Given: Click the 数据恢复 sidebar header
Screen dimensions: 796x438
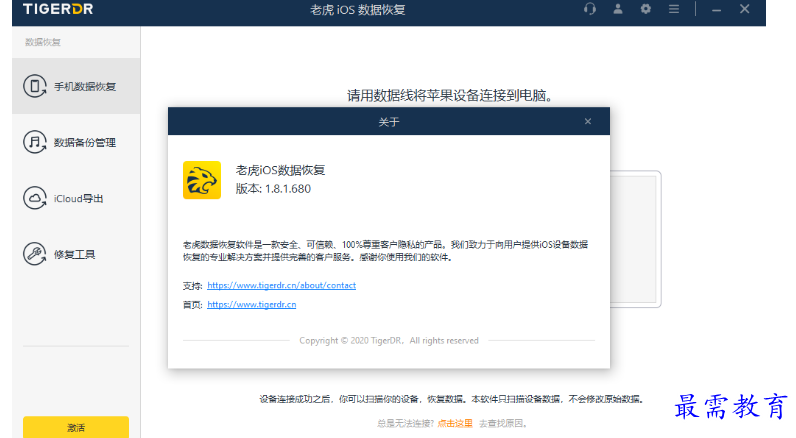Looking at the screenshot, I should point(43,42).
